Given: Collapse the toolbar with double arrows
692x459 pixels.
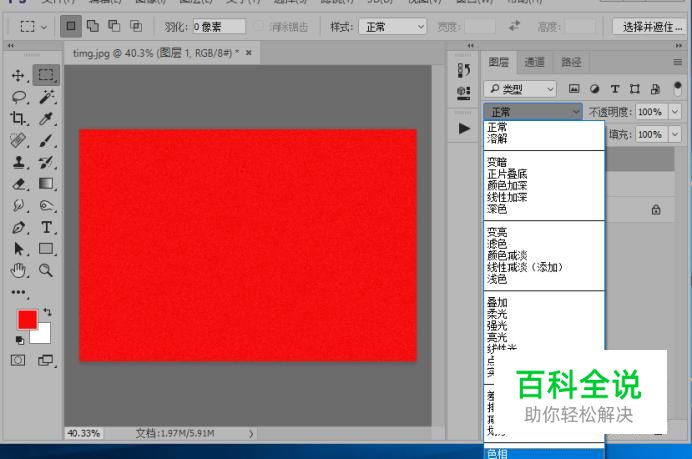Looking at the screenshot, I should pyautogui.click(x=11, y=45).
